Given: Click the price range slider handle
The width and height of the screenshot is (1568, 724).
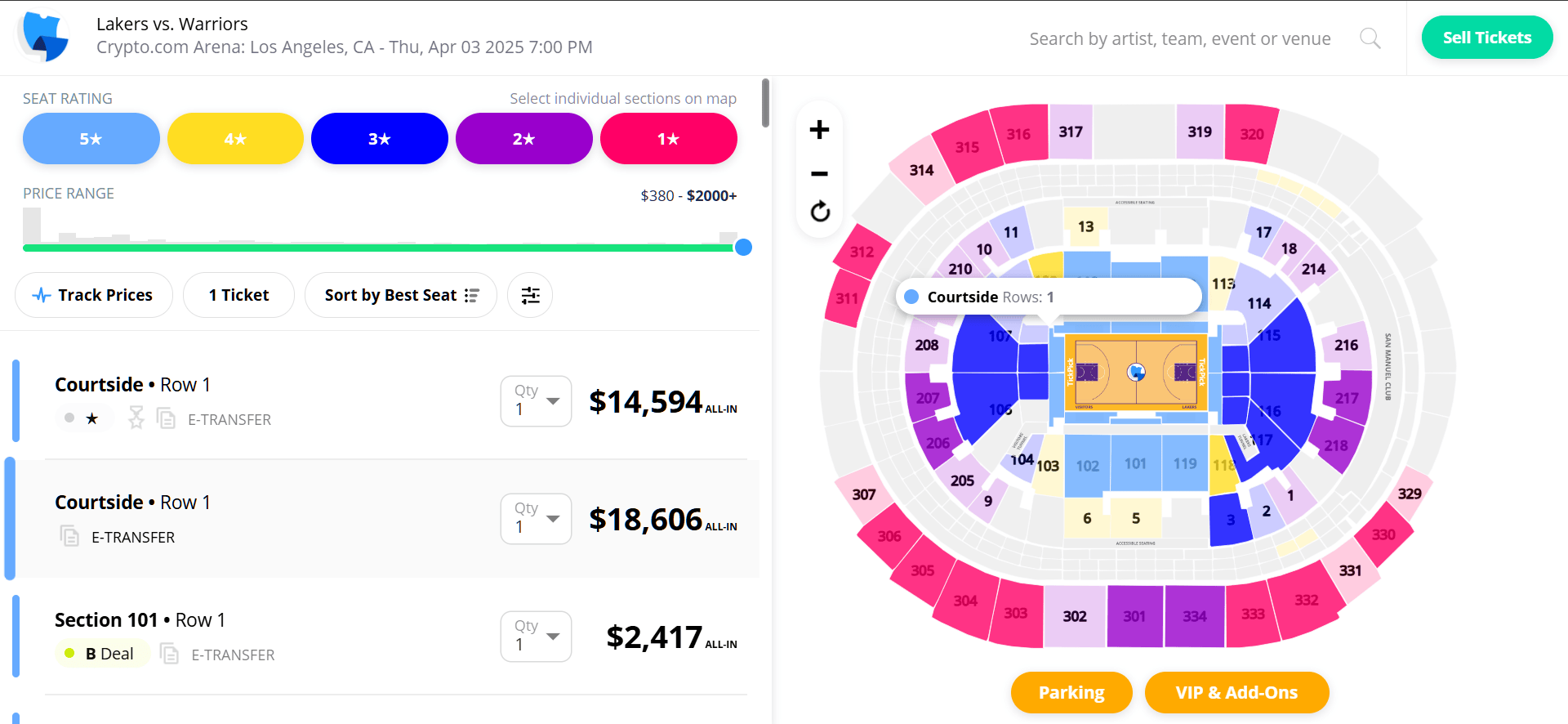Looking at the screenshot, I should point(743,248).
